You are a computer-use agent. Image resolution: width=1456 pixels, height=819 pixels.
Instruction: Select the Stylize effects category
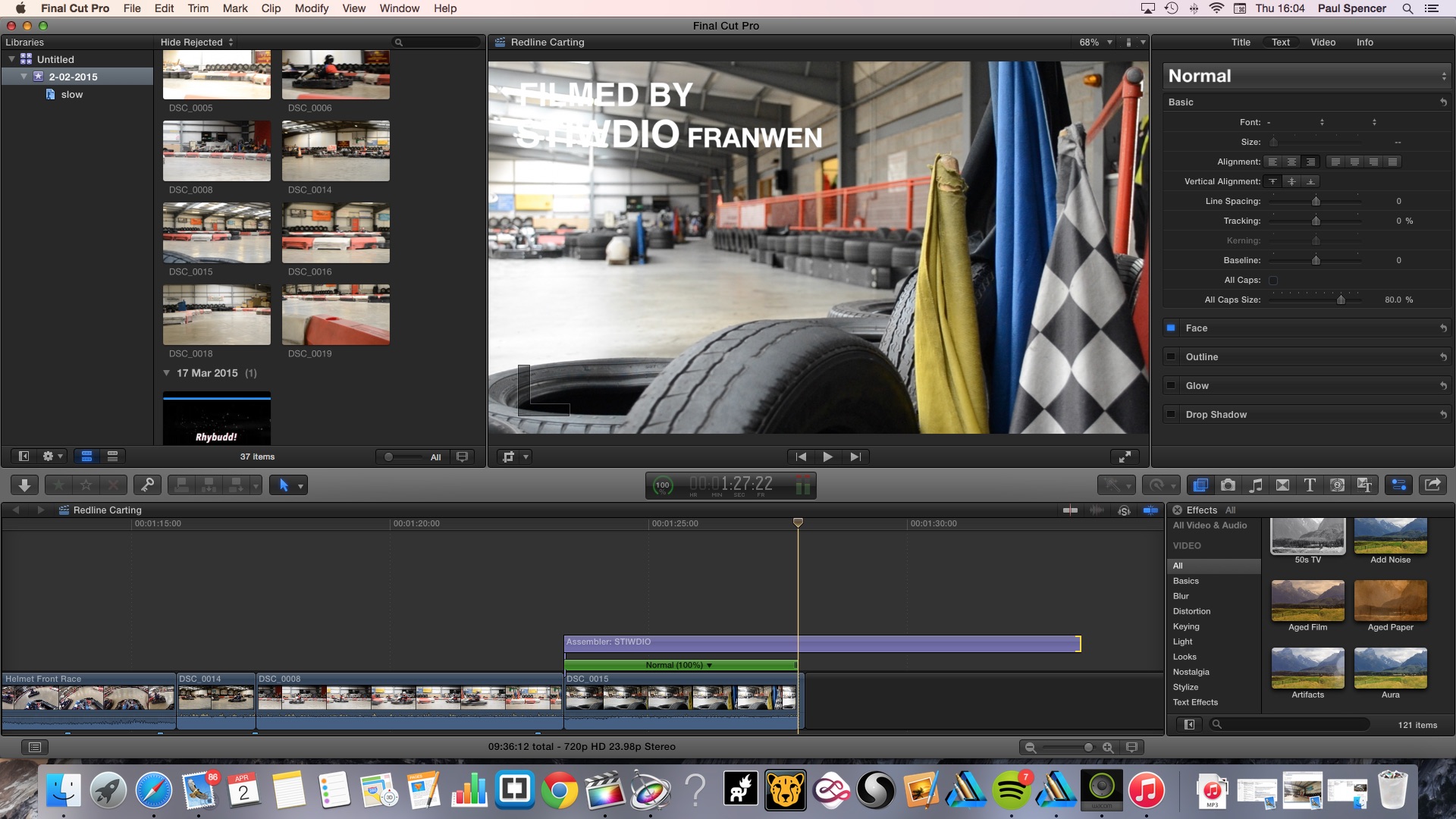(1185, 687)
